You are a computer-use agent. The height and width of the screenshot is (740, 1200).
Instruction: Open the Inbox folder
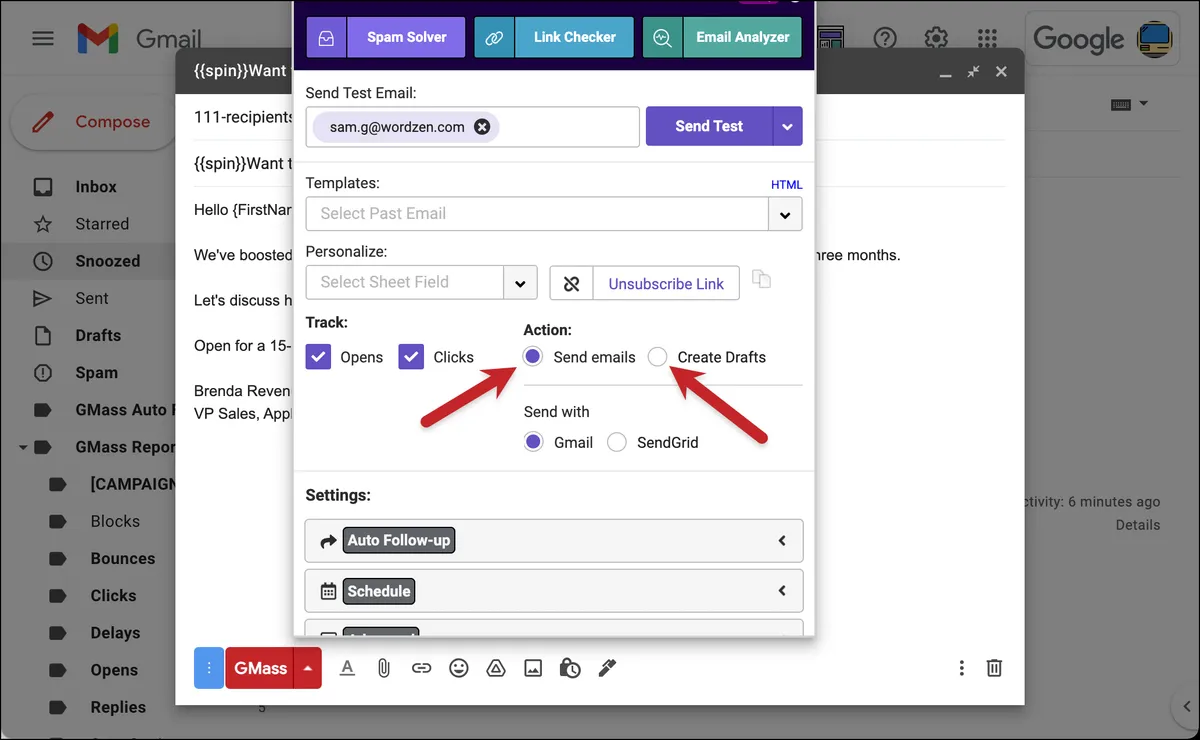[x=96, y=187]
